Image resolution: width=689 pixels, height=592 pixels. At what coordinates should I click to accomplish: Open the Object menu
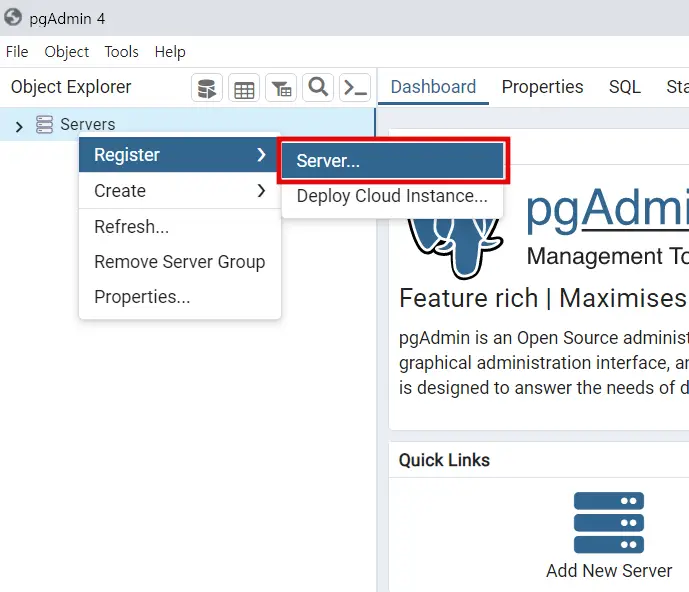(66, 52)
